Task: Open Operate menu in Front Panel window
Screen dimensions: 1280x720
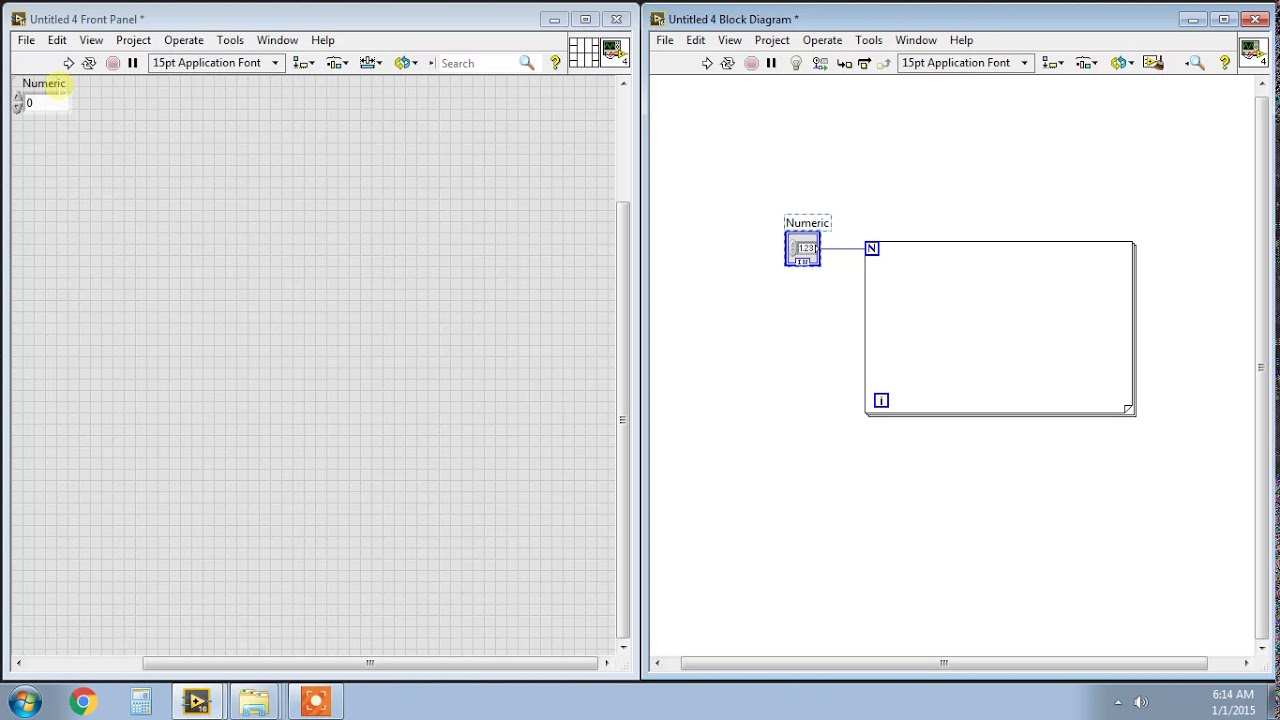Action: click(x=184, y=40)
